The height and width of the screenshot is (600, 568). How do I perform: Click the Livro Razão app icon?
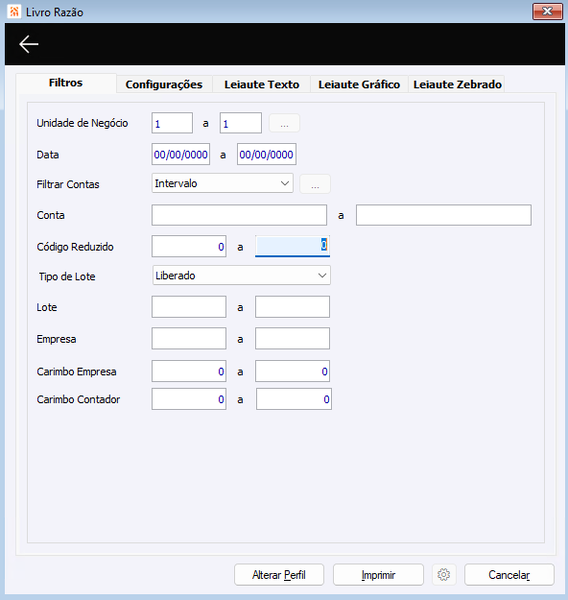coord(14,11)
